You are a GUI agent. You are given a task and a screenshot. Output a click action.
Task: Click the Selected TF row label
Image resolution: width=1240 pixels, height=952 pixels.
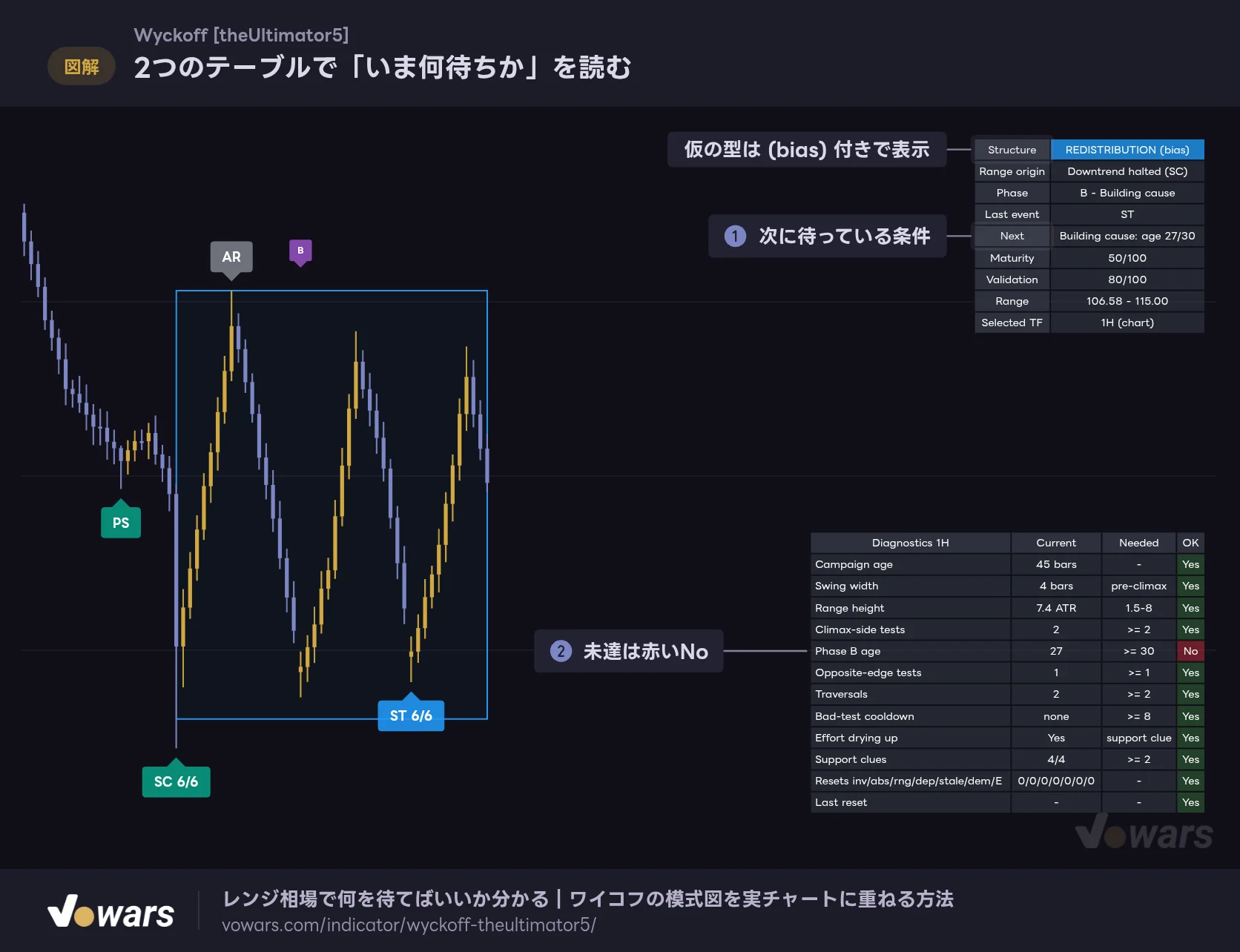tap(1012, 323)
